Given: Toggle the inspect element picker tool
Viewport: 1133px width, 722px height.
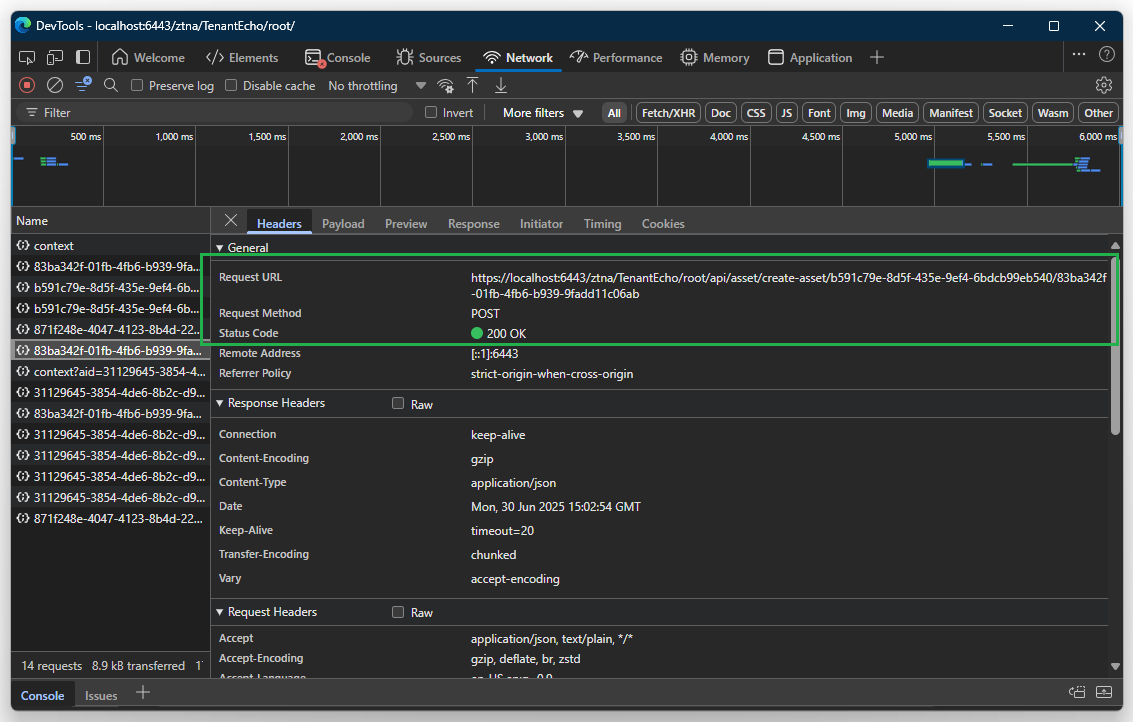Looking at the screenshot, I should (x=27, y=57).
